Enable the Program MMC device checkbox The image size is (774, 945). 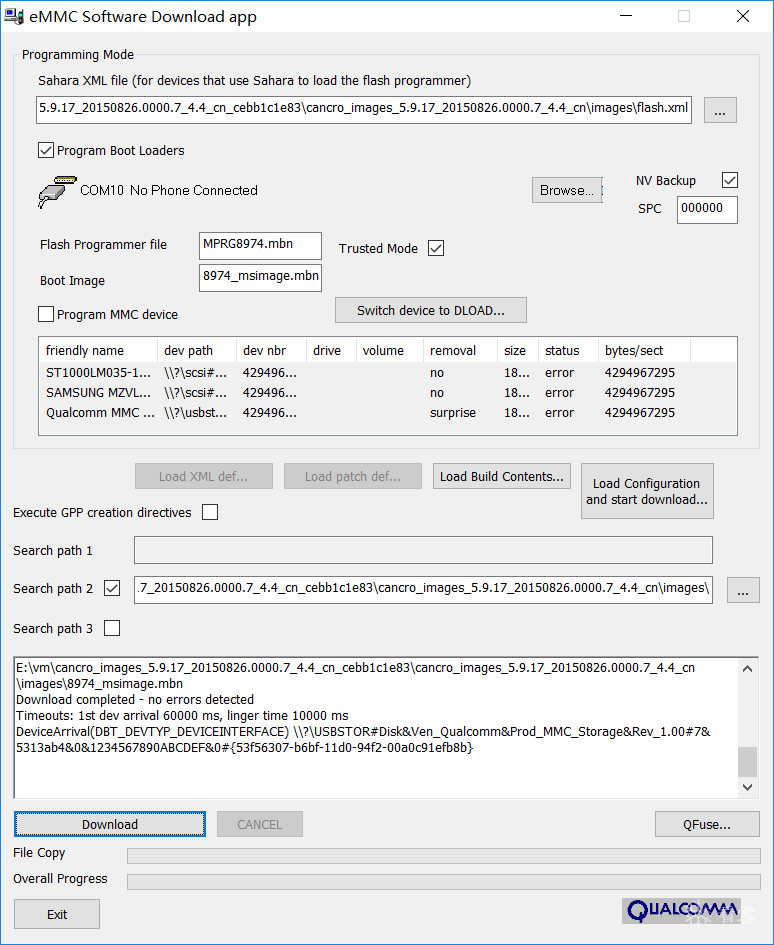[x=46, y=314]
